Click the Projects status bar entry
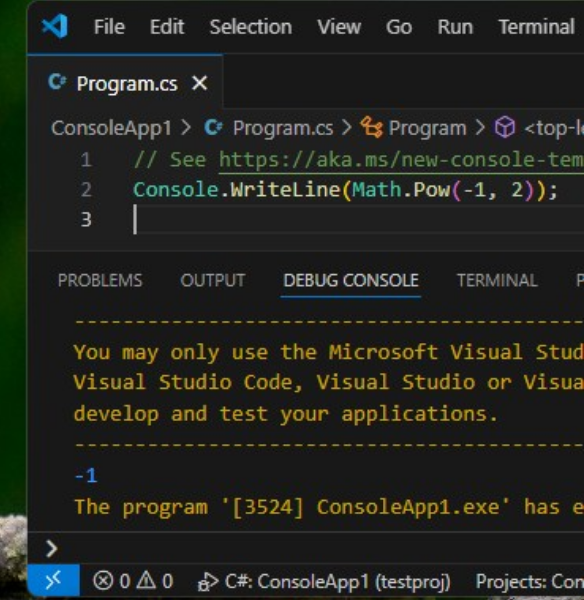 pyautogui.click(x=530, y=582)
